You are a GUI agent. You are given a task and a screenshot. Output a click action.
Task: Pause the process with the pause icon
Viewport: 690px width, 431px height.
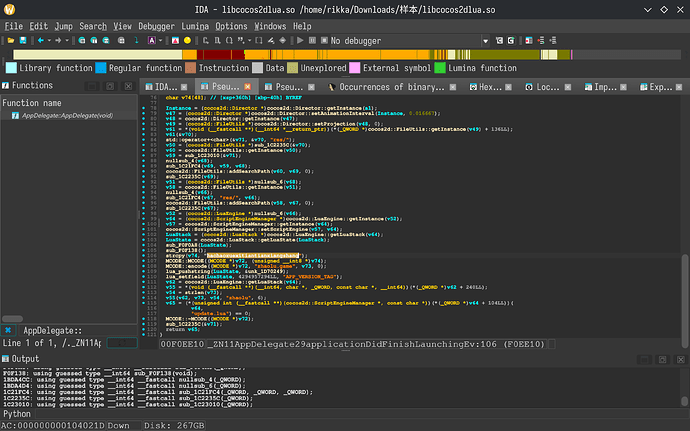point(312,41)
